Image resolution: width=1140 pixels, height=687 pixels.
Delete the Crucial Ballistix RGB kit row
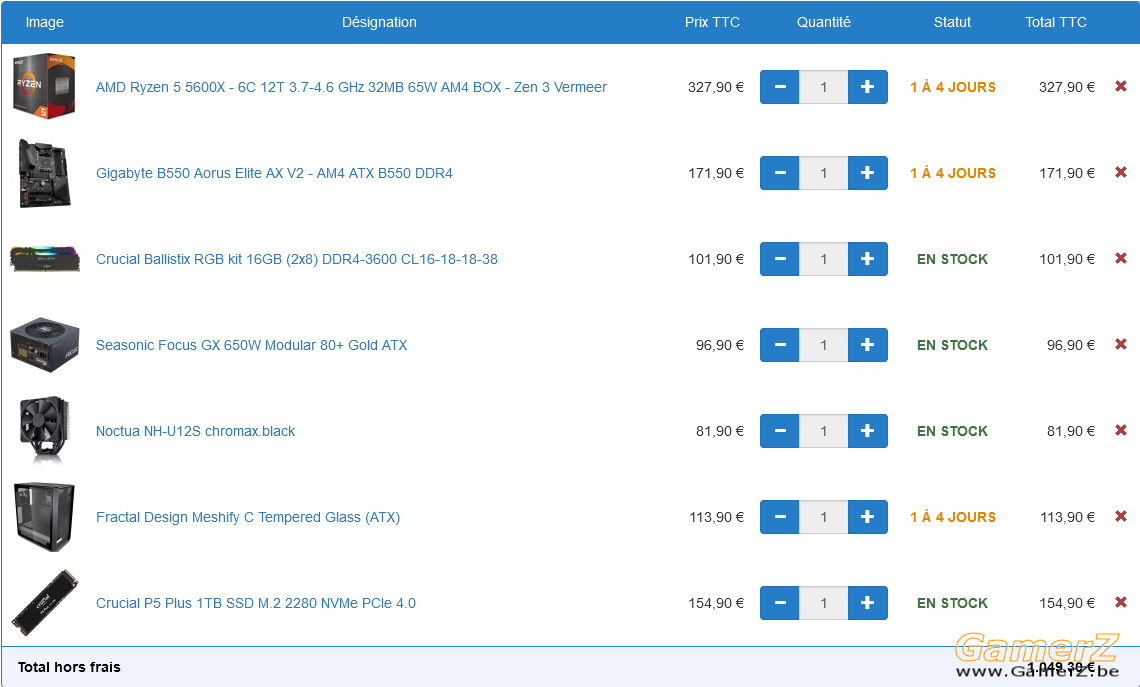tap(1120, 258)
